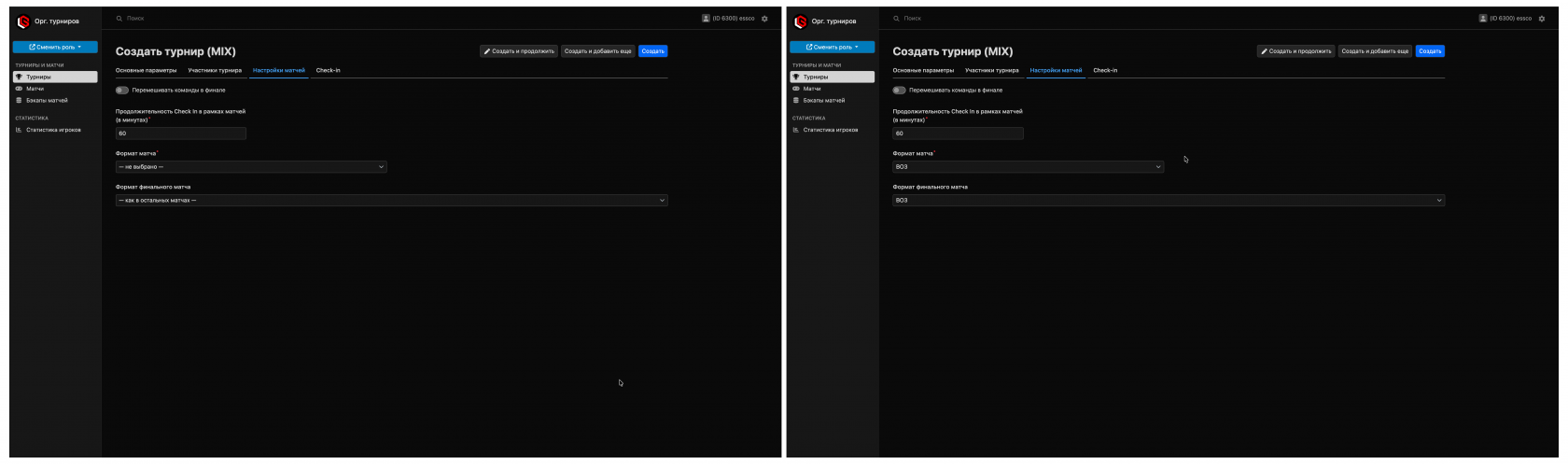This screenshot has width=1568, height=464.
Task: Click the search magnifier icon in left window
Action: (x=119, y=19)
